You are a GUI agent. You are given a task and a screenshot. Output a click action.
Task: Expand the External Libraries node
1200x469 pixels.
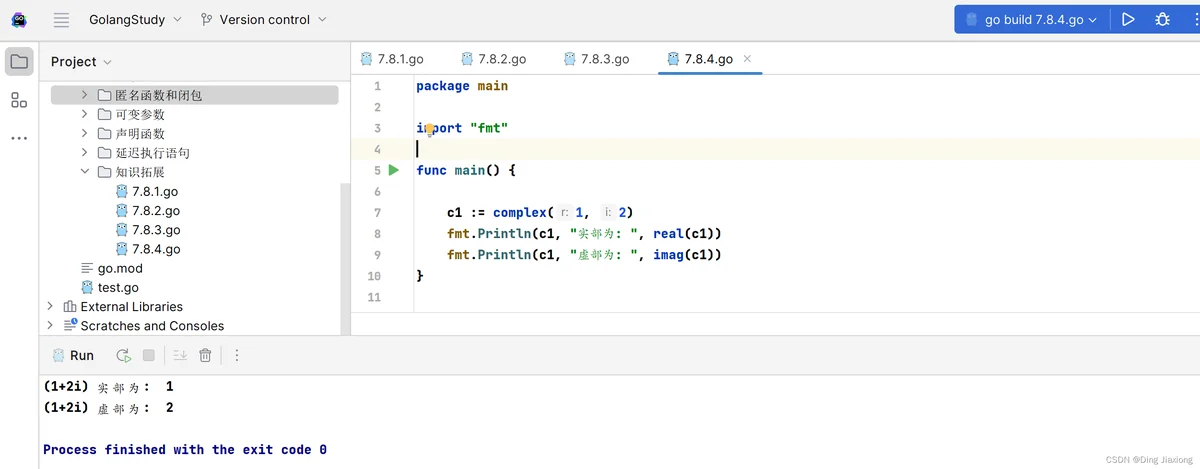pos(50,306)
